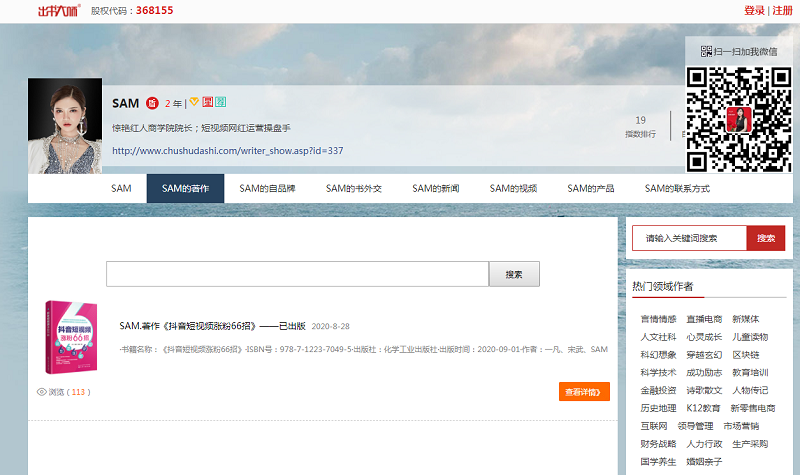Click the 注册 register link
Image resolution: width=800 pixels, height=475 pixels.
(x=783, y=11)
